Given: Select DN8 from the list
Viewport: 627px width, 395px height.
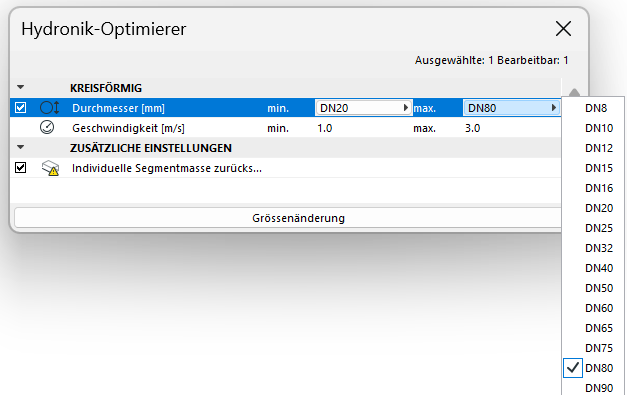Looking at the screenshot, I should point(594,108).
